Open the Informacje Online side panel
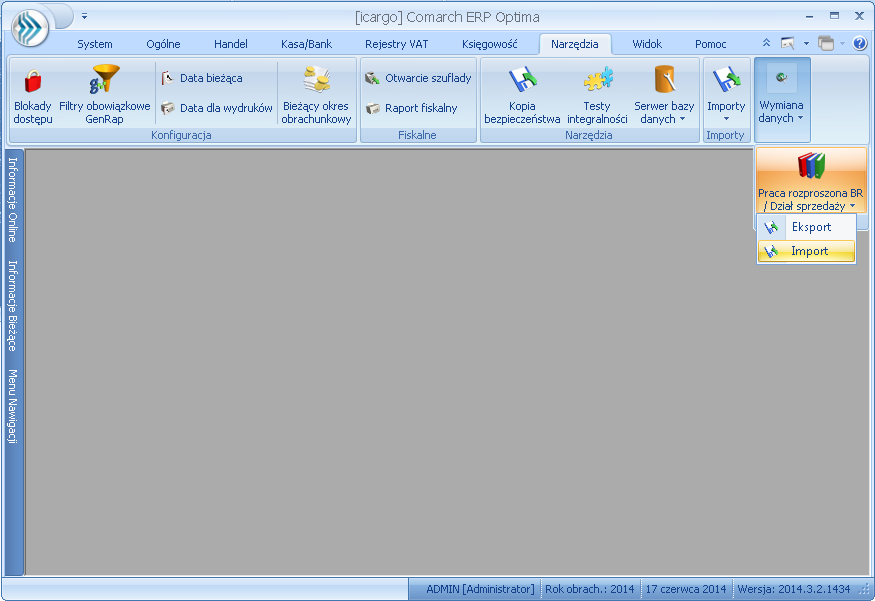 (13, 200)
